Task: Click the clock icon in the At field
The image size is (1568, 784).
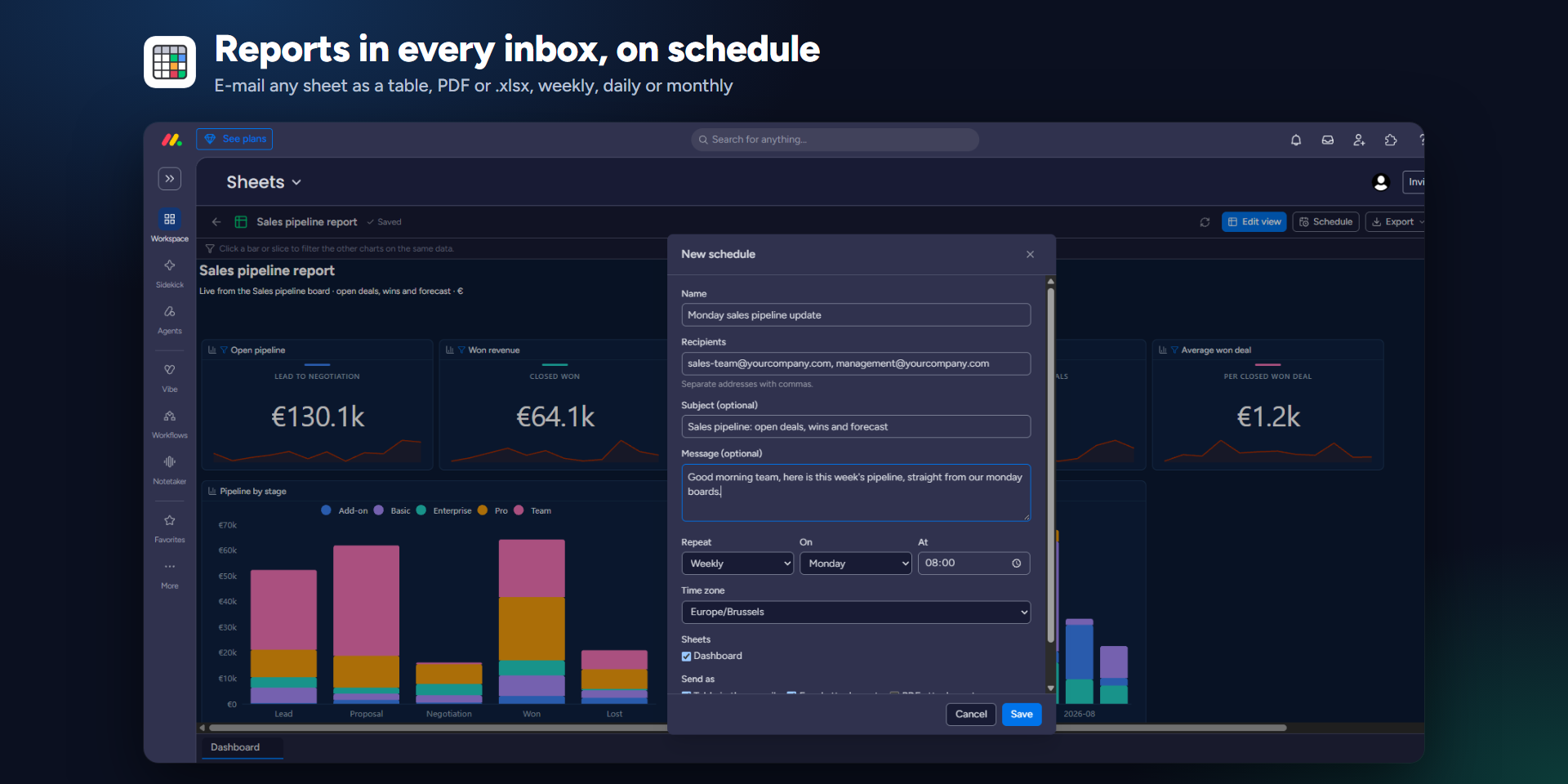Action: (1017, 563)
